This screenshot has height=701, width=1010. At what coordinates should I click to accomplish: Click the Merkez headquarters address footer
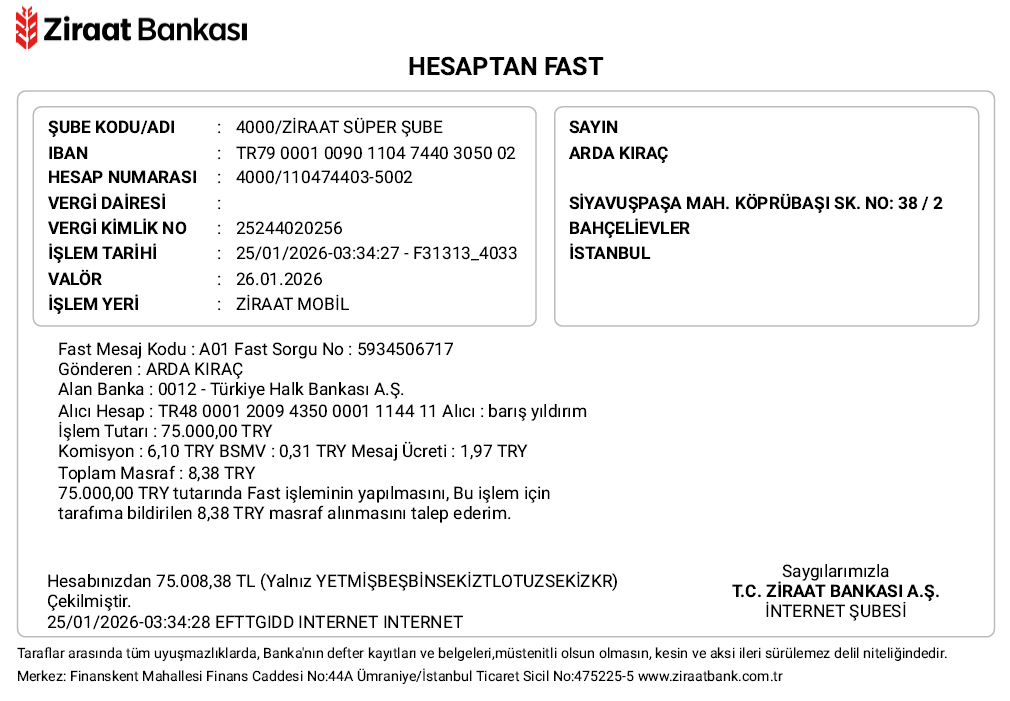399,677
